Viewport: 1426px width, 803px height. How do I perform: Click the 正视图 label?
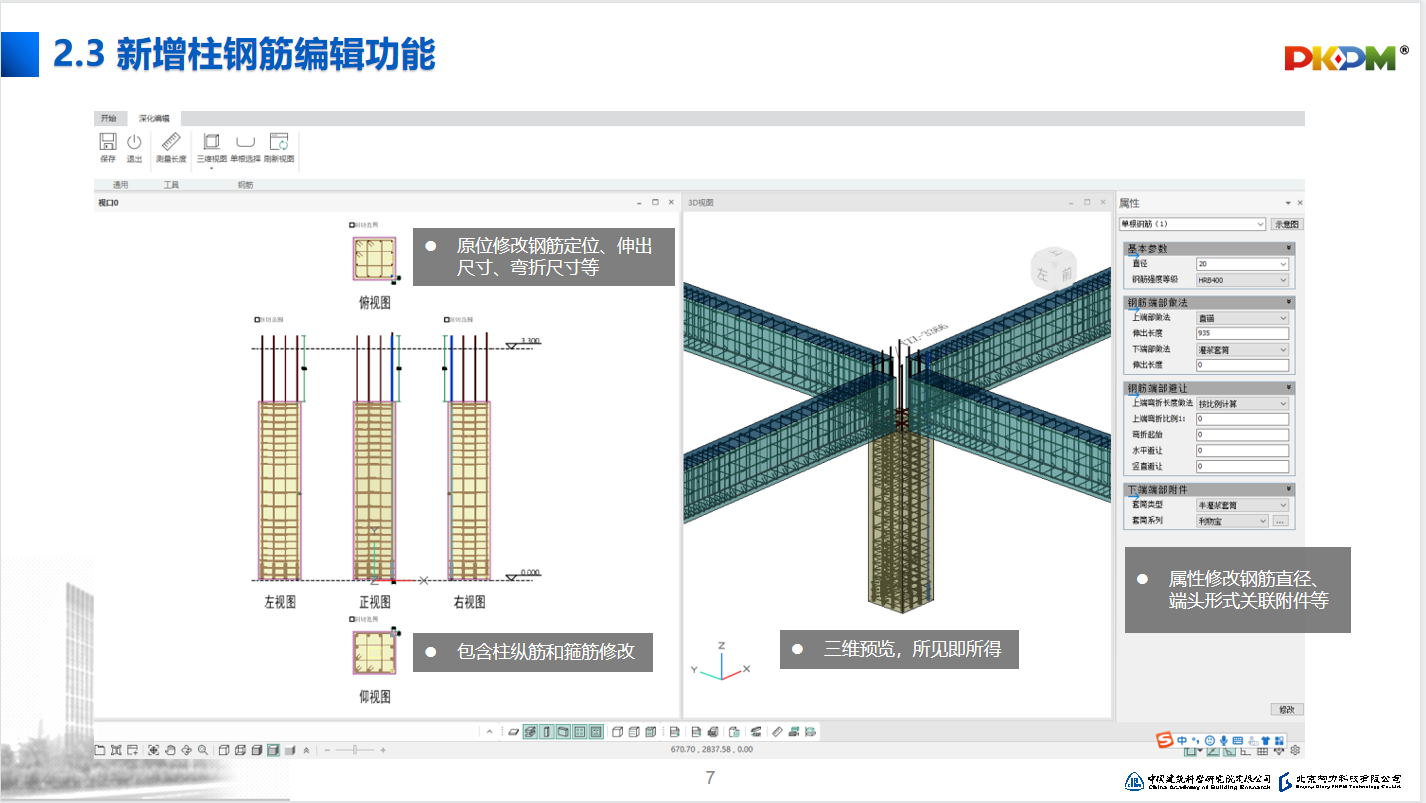pos(375,602)
